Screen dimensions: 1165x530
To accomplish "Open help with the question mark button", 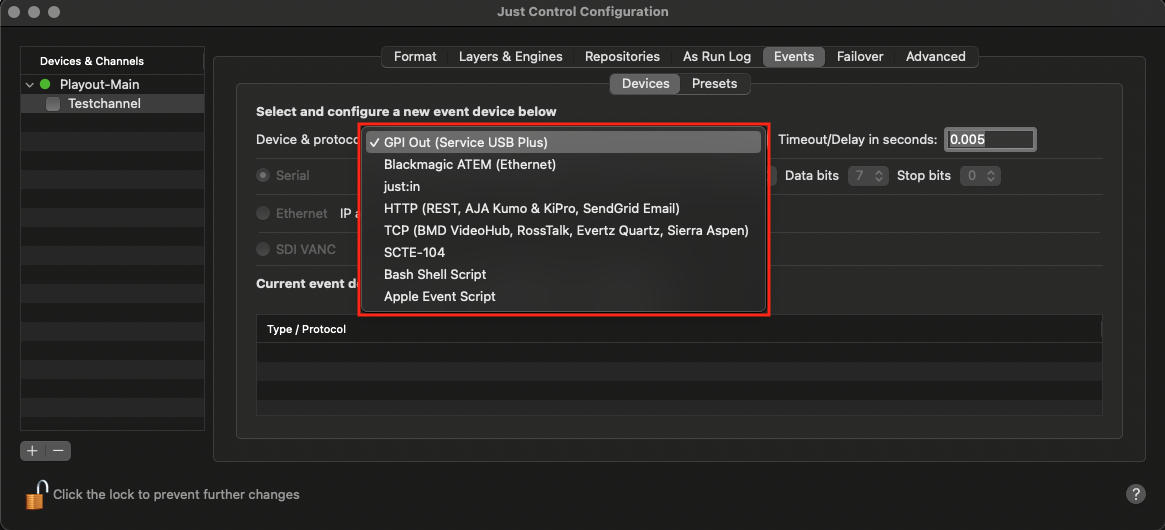I will pyautogui.click(x=1135, y=494).
